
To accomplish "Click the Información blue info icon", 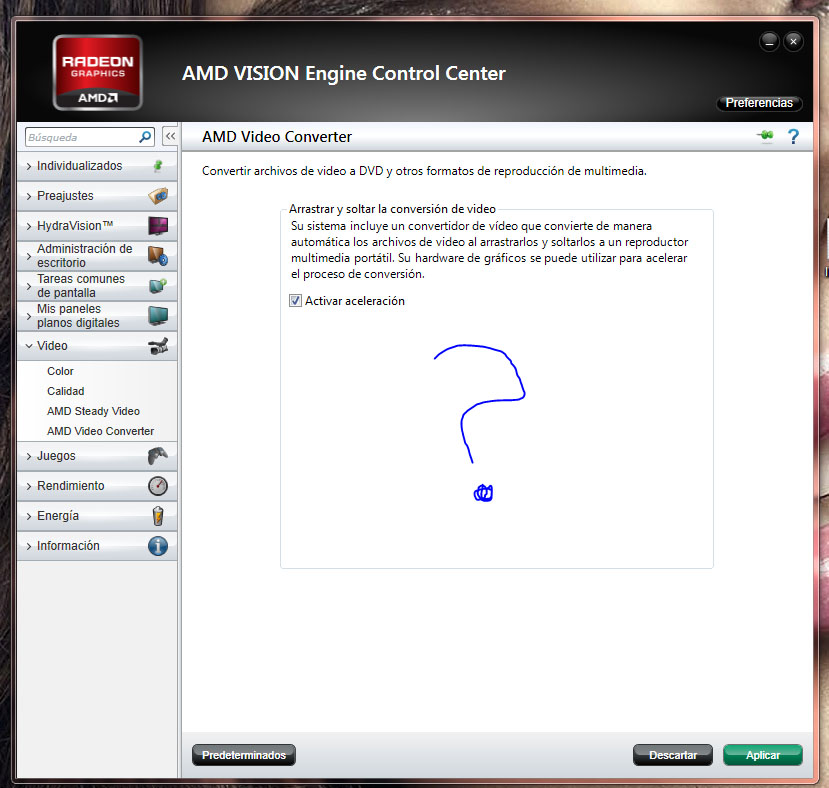I will click(x=158, y=546).
